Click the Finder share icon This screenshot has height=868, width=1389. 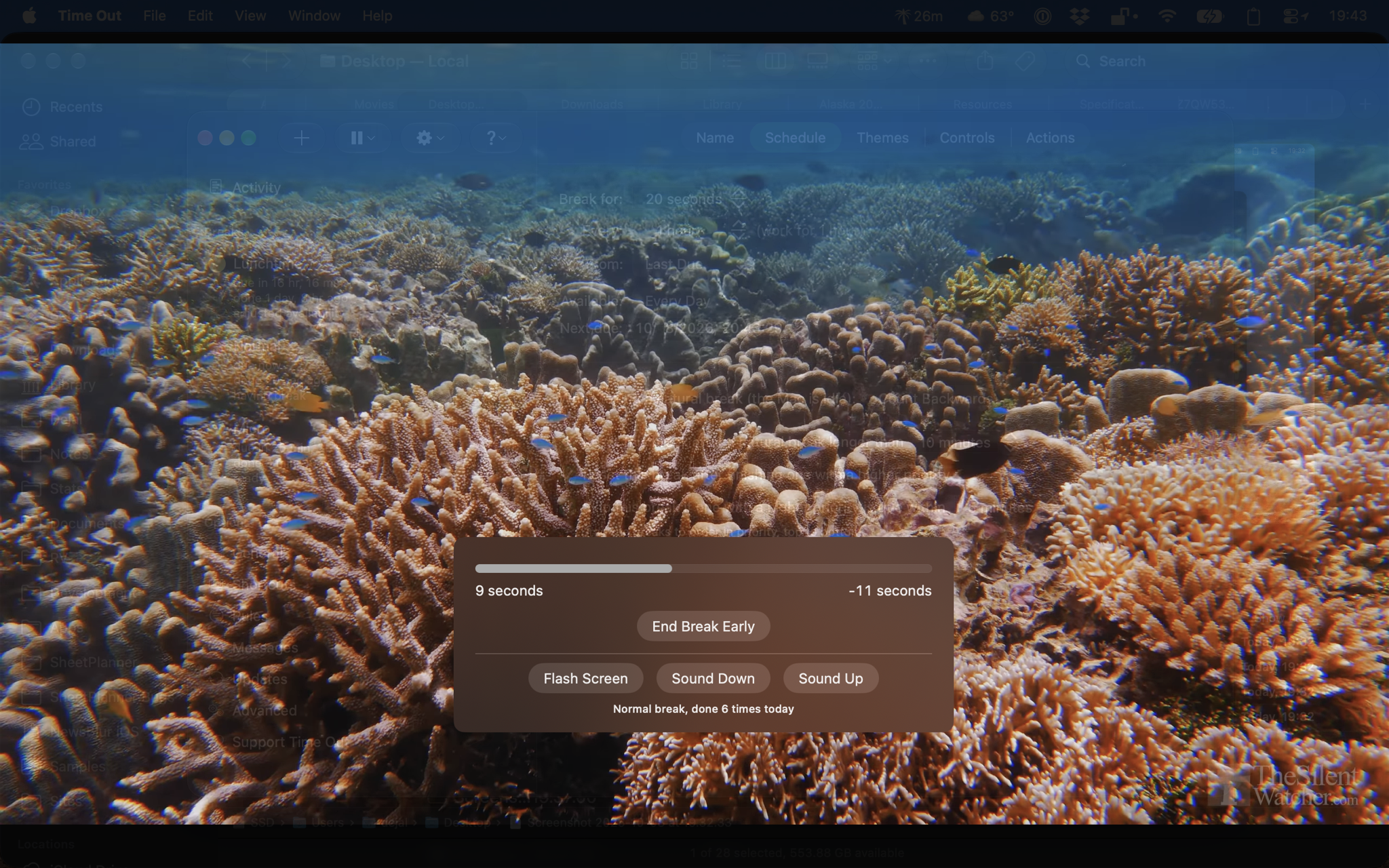click(x=985, y=61)
